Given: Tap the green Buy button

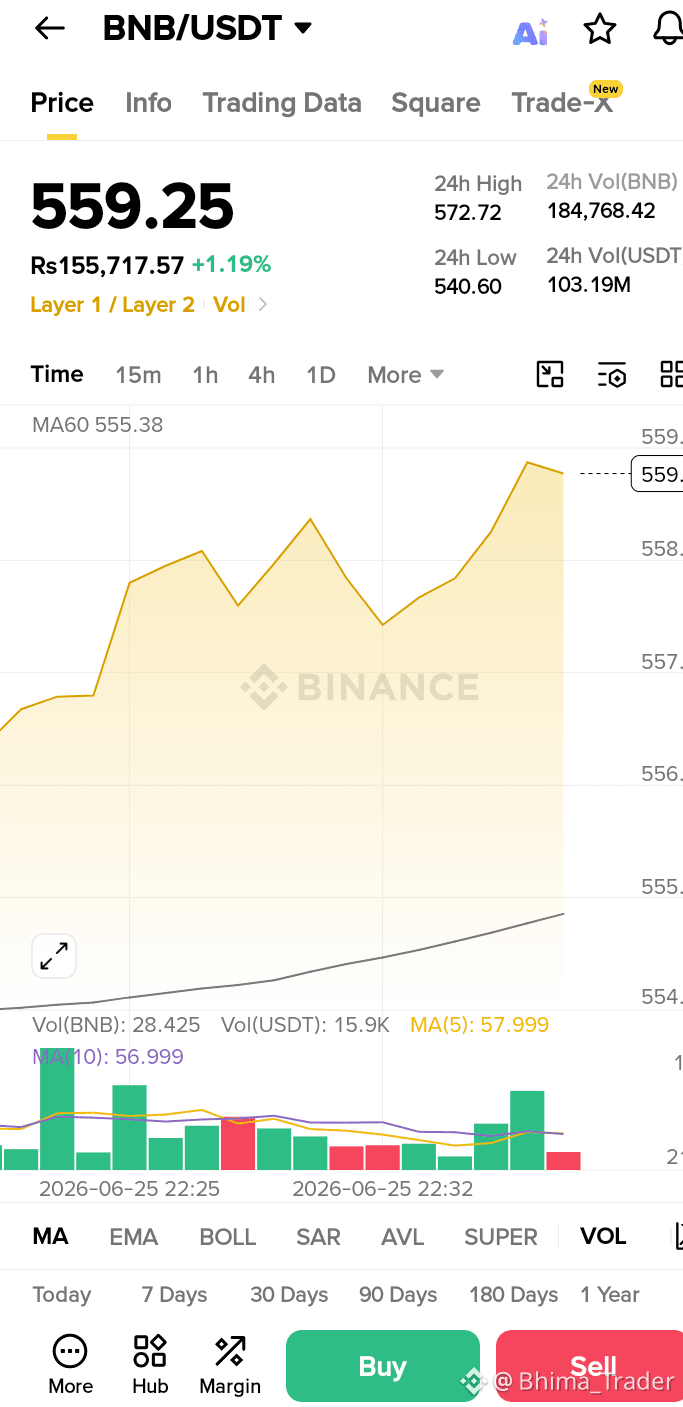Looking at the screenshot, I should click(x=383, y=1366).
